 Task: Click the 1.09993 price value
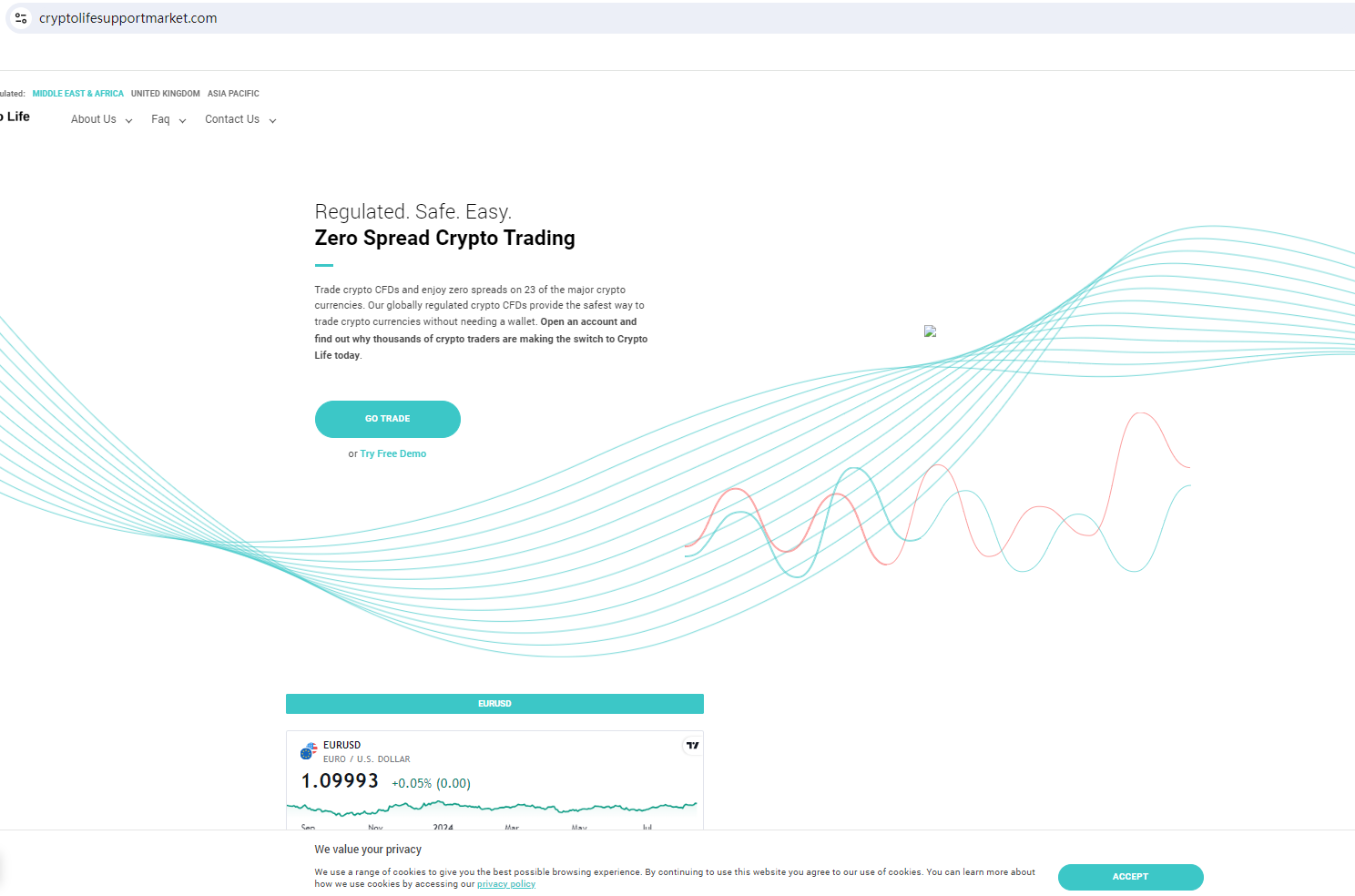[341, 780]
